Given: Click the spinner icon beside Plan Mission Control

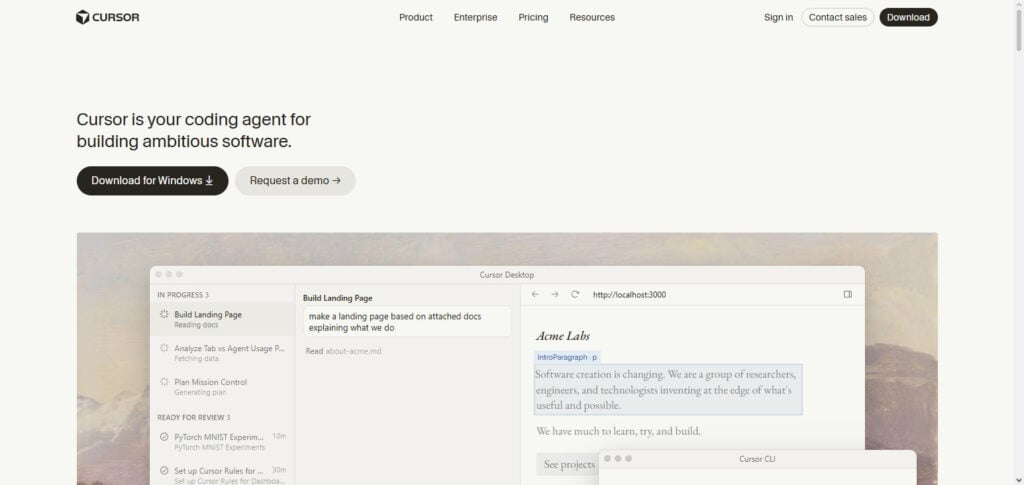Looking at the screenshot, I should tap(164, 382).
